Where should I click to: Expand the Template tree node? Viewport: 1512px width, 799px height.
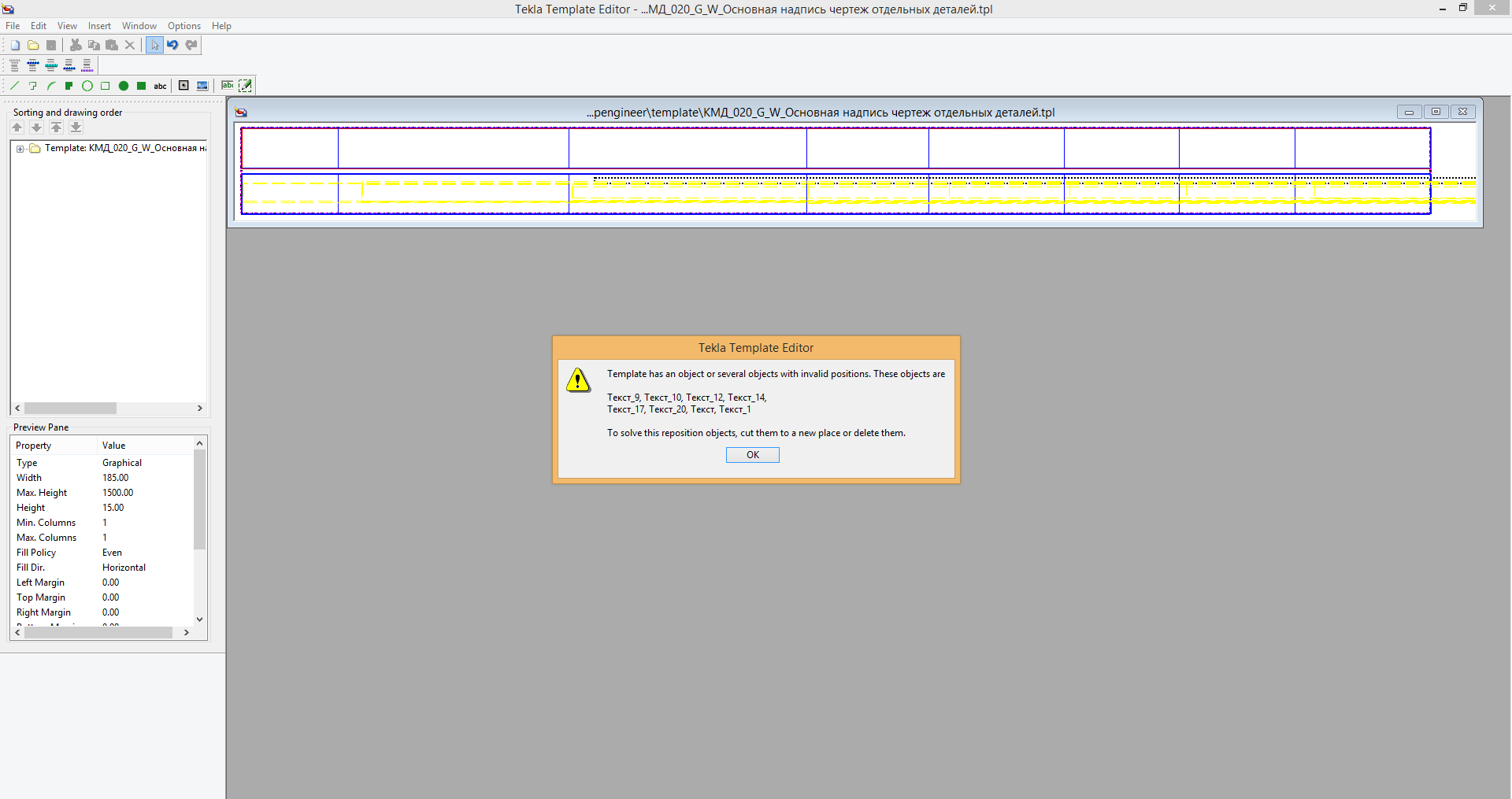[20, 149]
